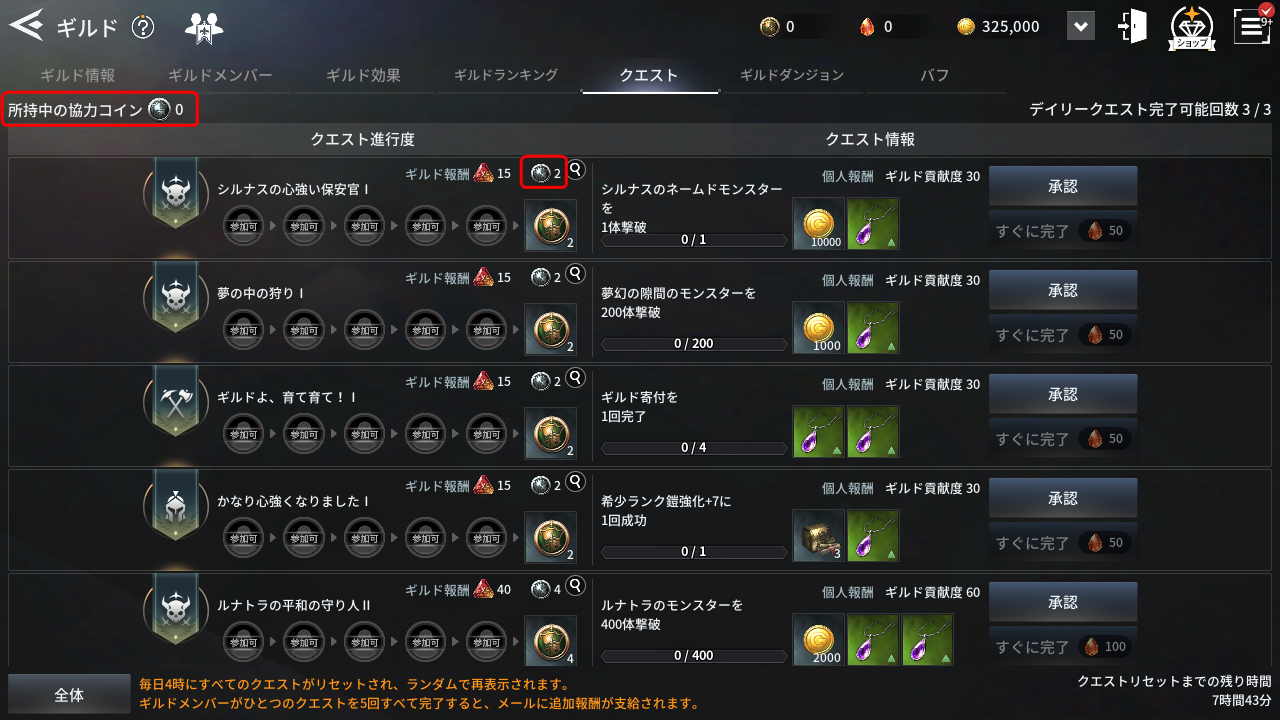Image resolution: width=1280 pixels, height=720 pixels.
Task: Click the exit door icon
Action: 1133,26
